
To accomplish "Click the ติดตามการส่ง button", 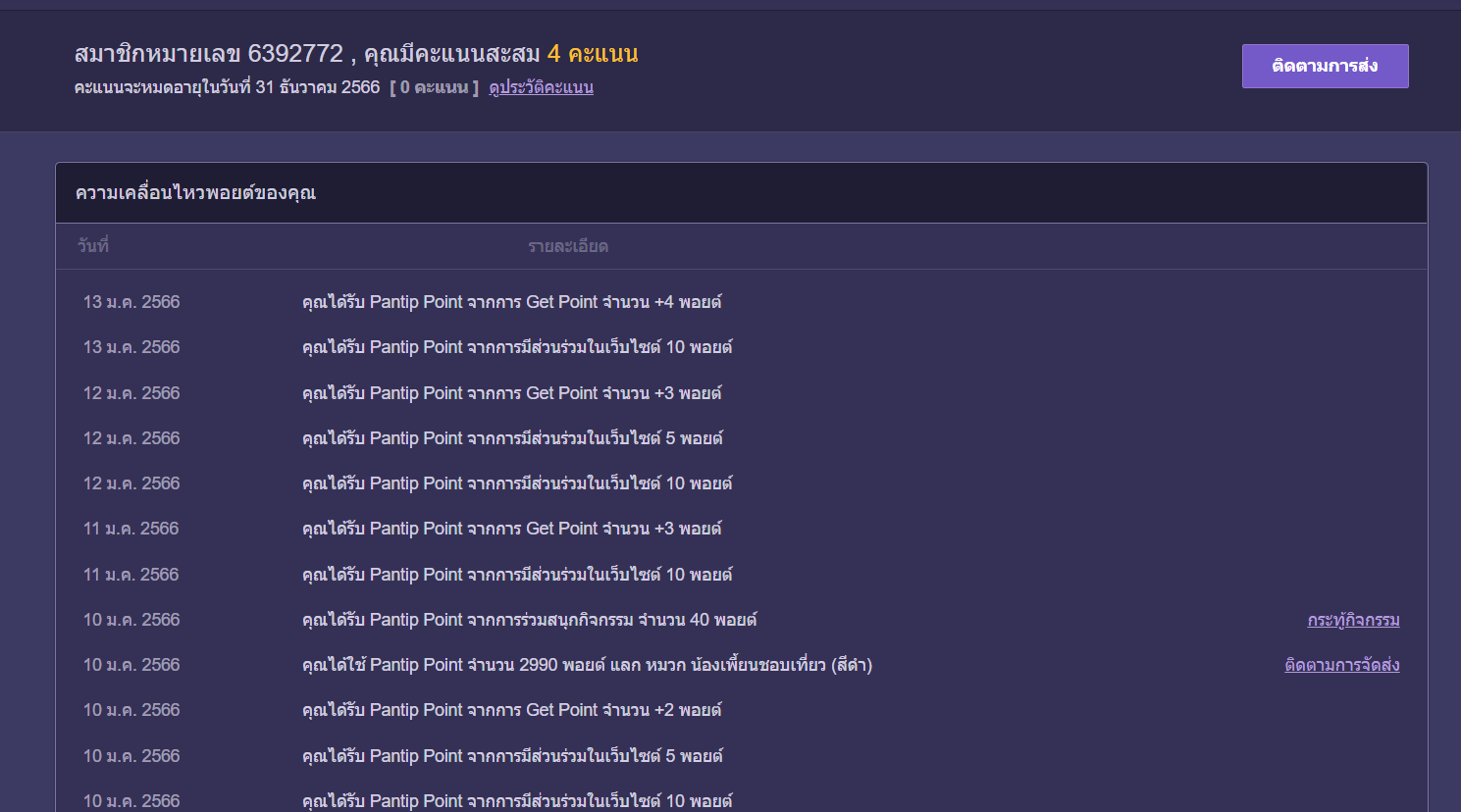I will (x=1325, y=66).
